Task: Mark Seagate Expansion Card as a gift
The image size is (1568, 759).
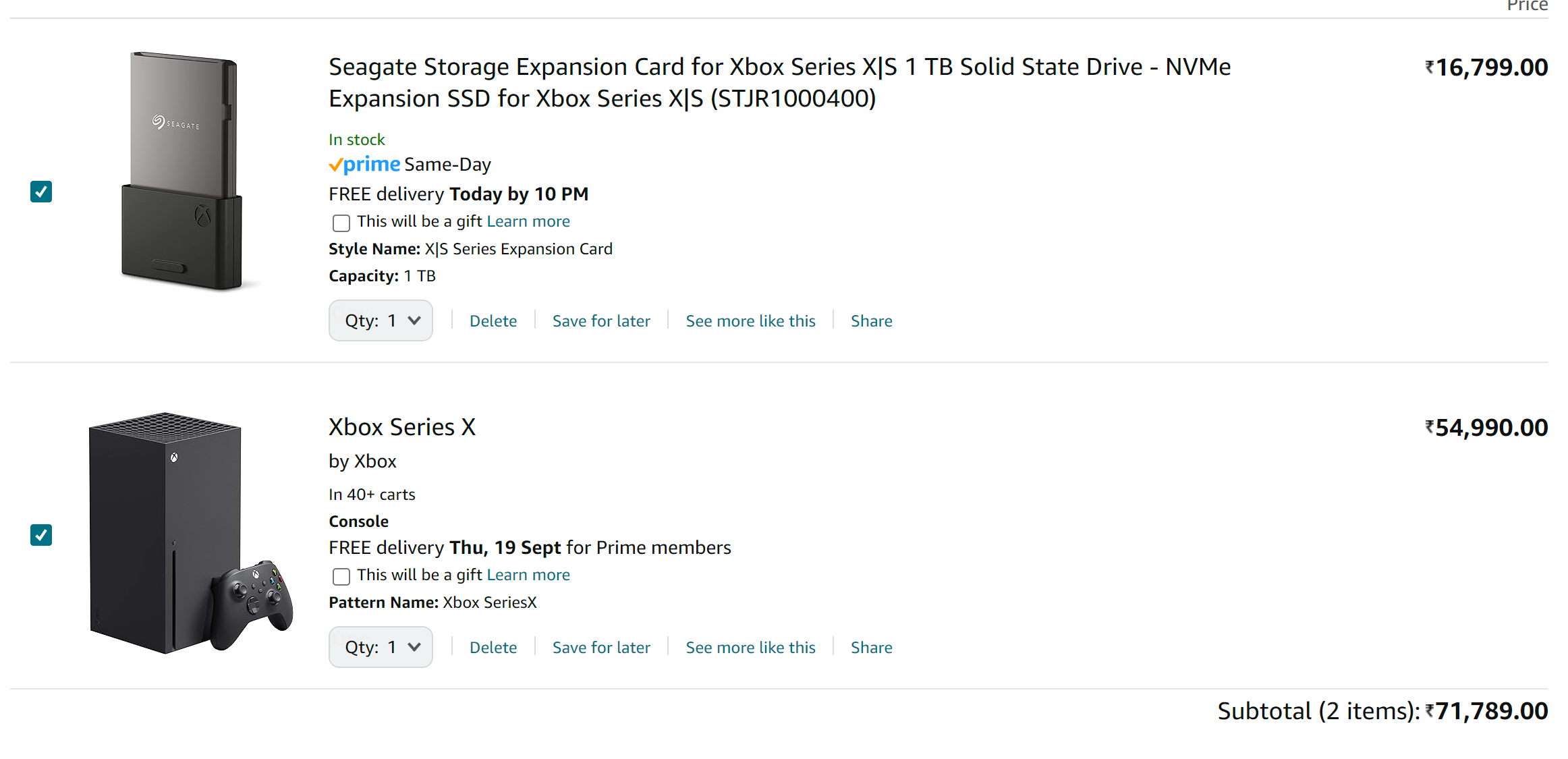Action: 341,223
